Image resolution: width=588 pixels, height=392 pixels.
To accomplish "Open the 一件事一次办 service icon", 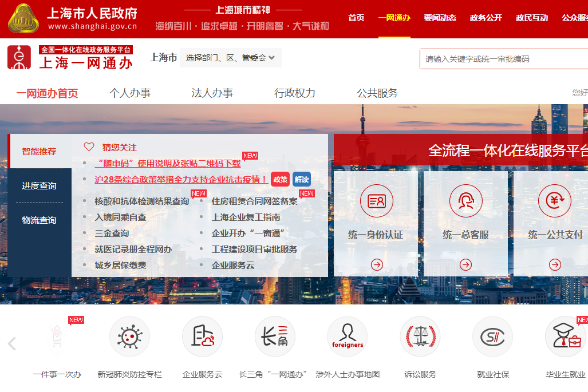I will [57, 336].
